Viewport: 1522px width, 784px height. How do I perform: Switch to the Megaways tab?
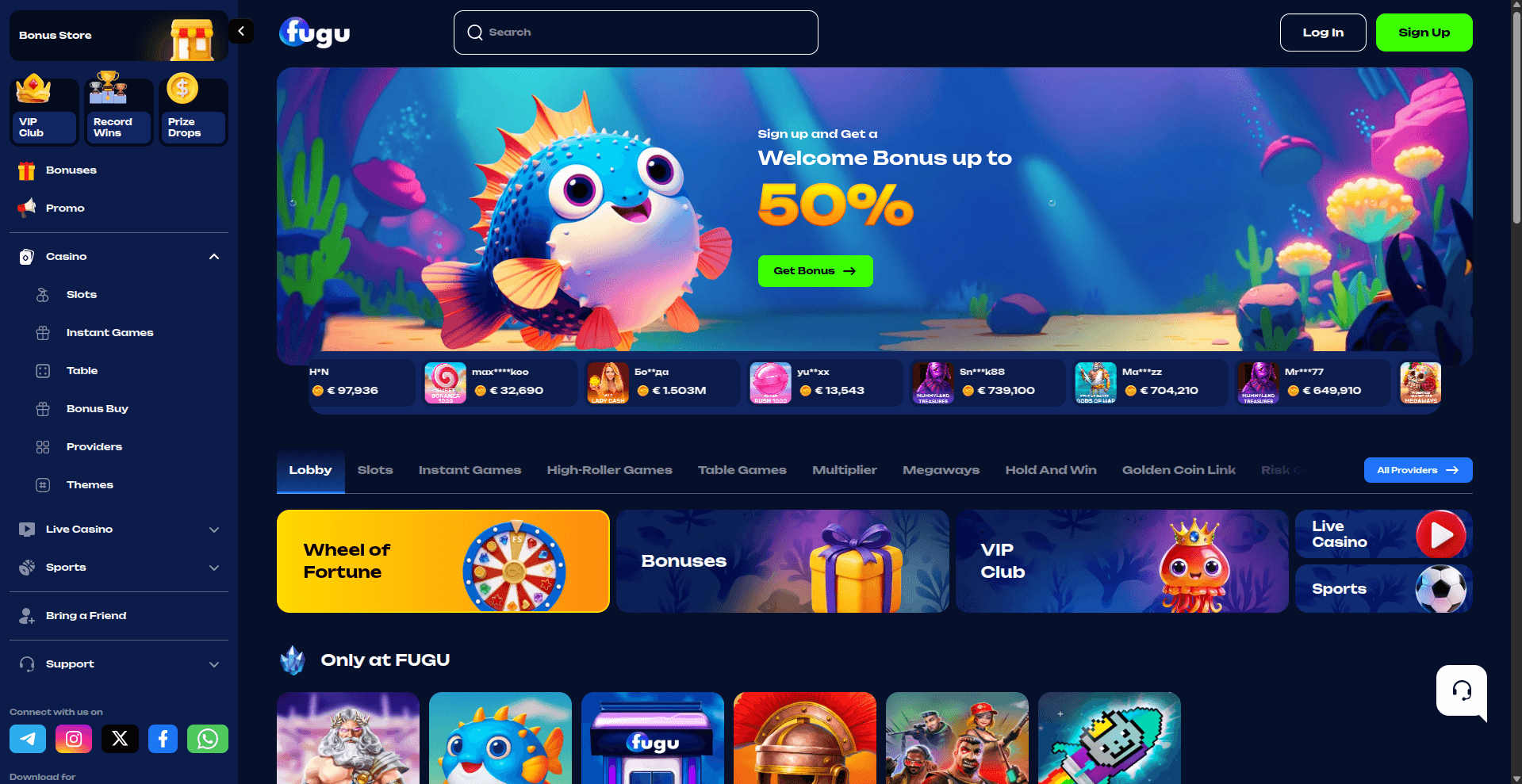point(941,470)
